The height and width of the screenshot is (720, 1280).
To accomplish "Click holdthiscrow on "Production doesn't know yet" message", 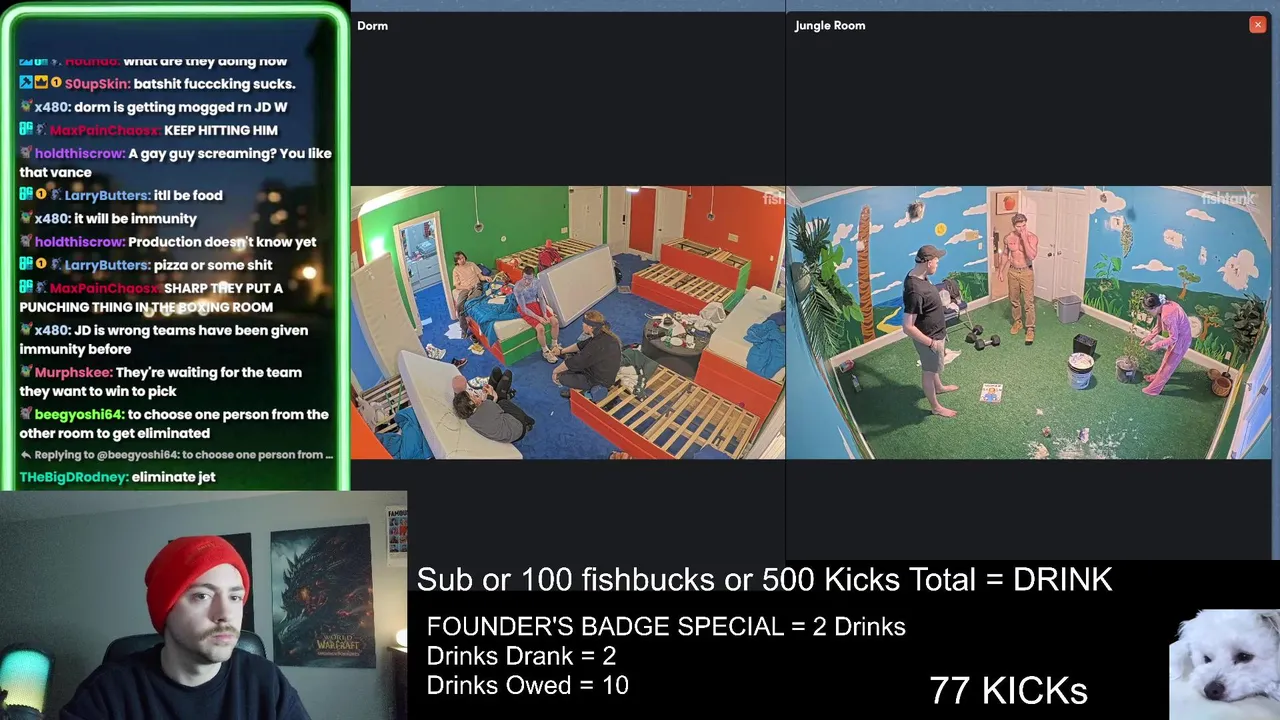I will click(79, 242).
